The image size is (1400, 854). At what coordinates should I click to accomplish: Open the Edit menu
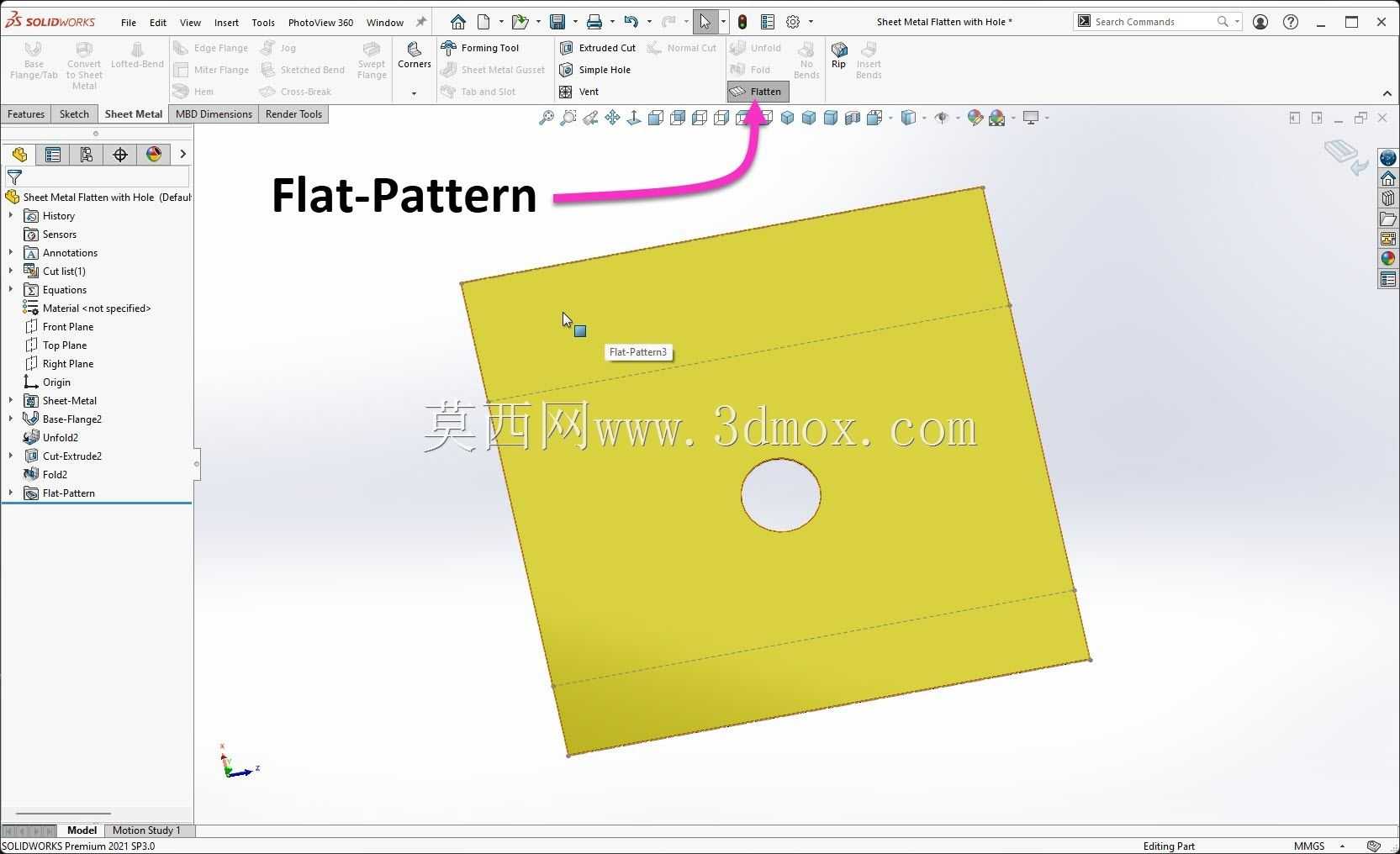coord(158,23)
